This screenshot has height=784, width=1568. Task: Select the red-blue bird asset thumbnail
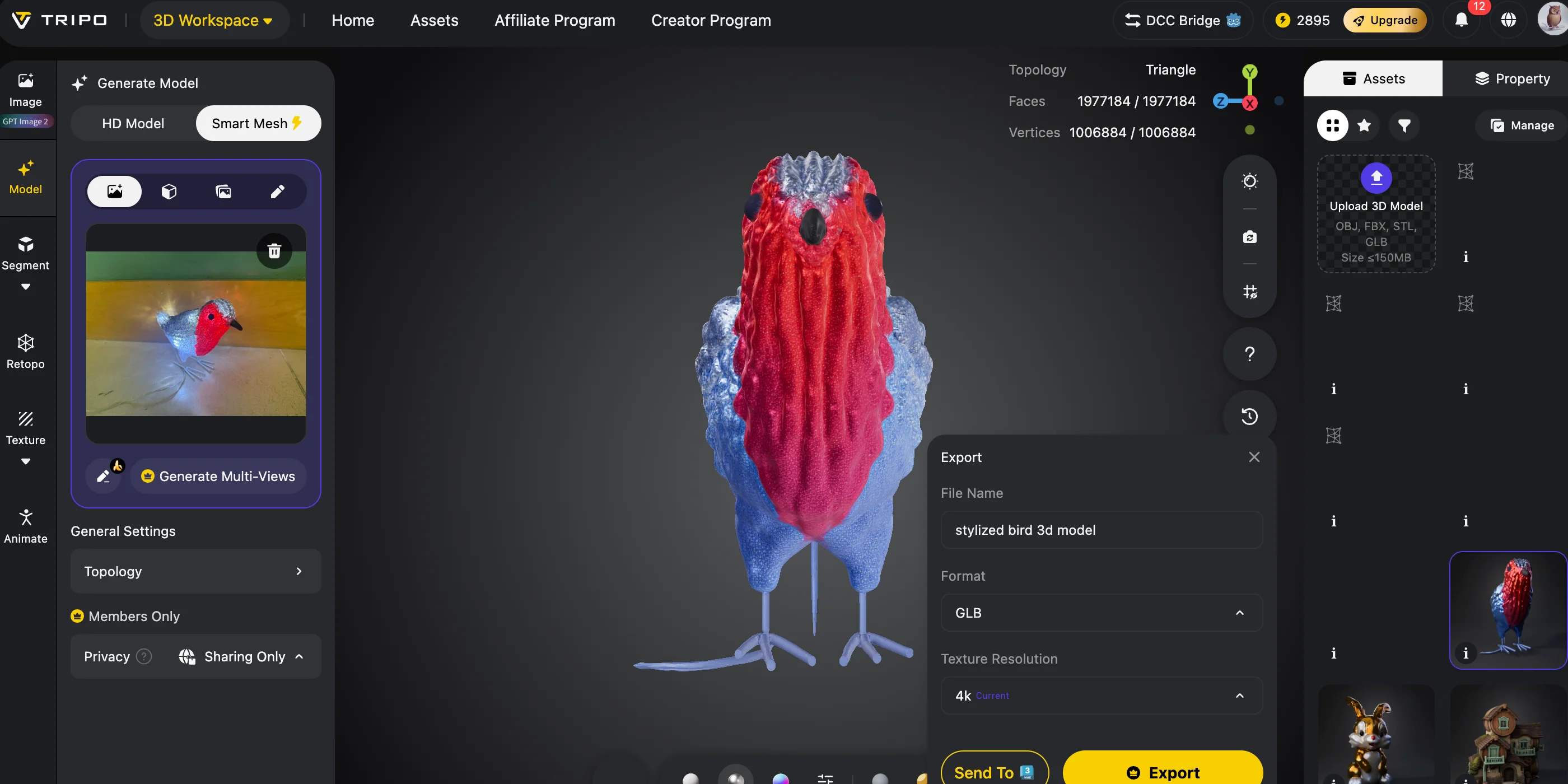pos(1508,610)
